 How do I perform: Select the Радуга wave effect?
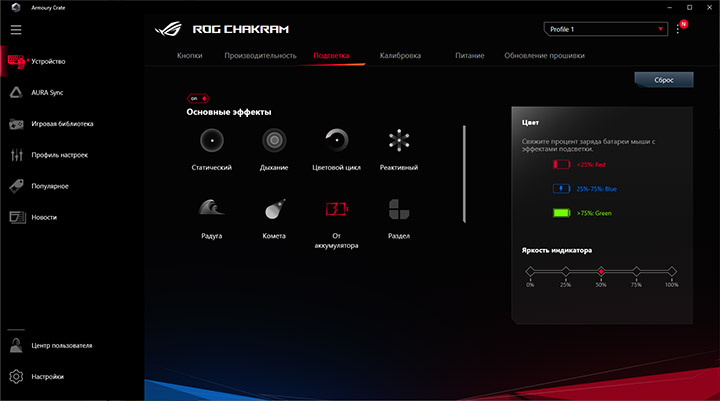point(212,219)
